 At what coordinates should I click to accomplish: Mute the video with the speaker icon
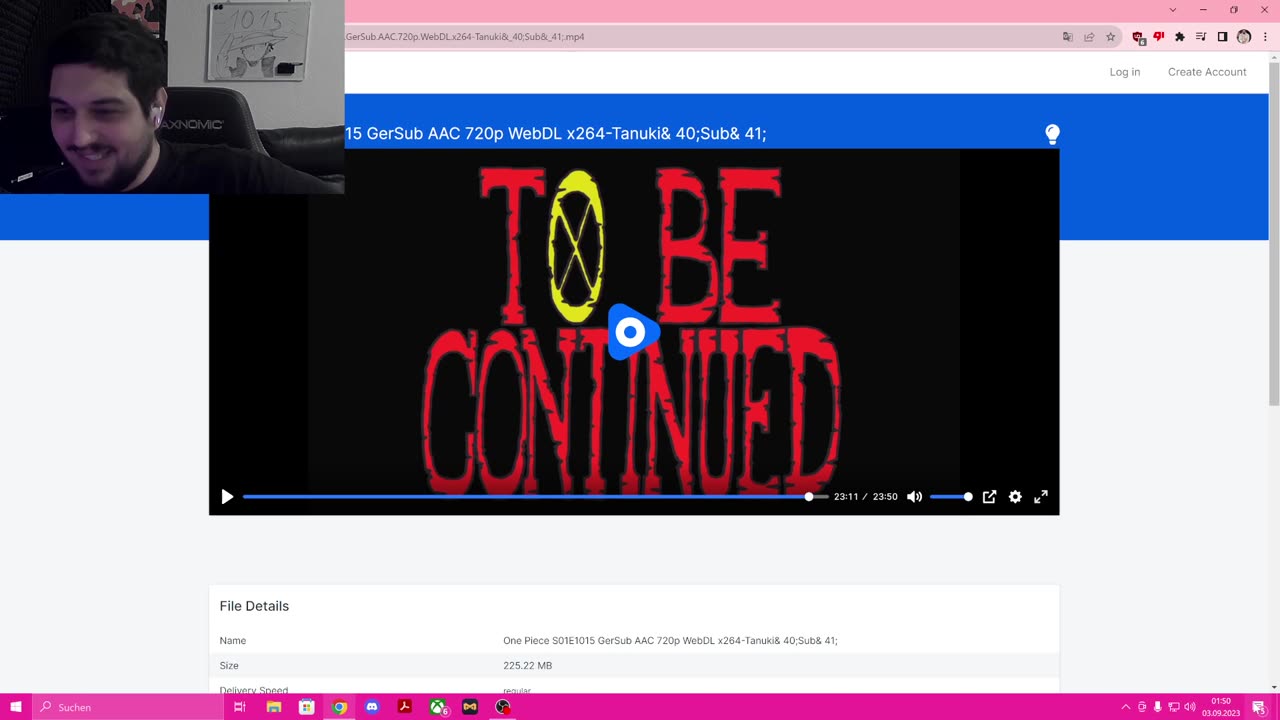tap(914, 497)
